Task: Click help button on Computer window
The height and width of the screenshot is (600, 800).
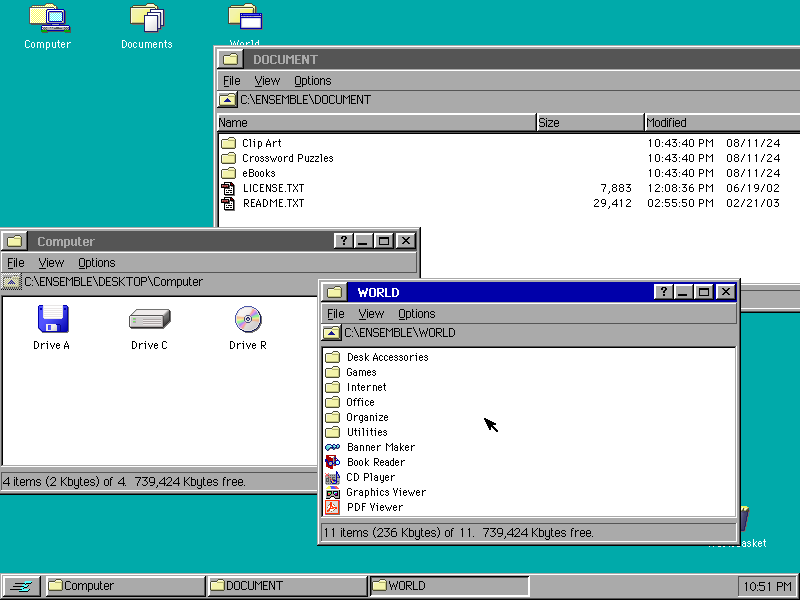Action: pyautogui.click(x=343, y=241)
